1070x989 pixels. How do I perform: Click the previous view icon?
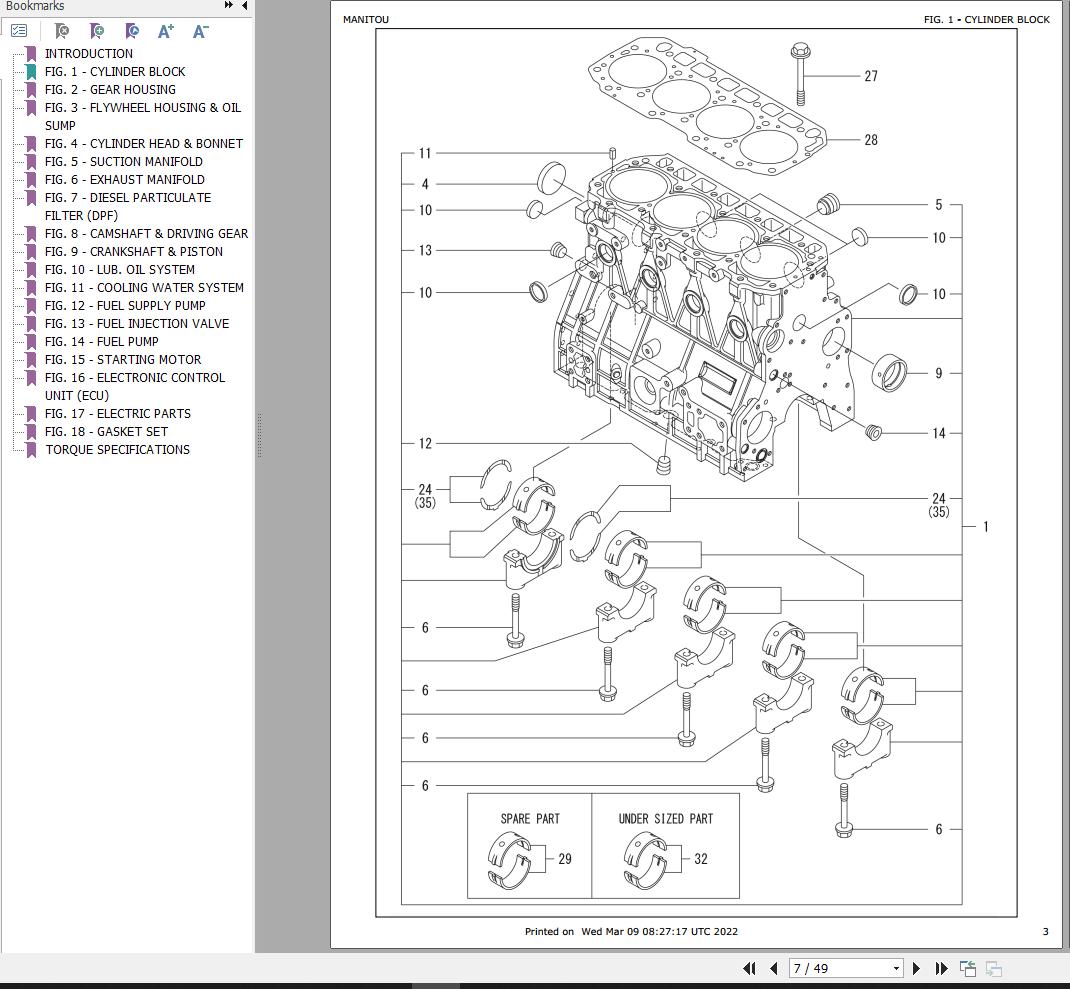pyautogui.click(x=967, y=968)
